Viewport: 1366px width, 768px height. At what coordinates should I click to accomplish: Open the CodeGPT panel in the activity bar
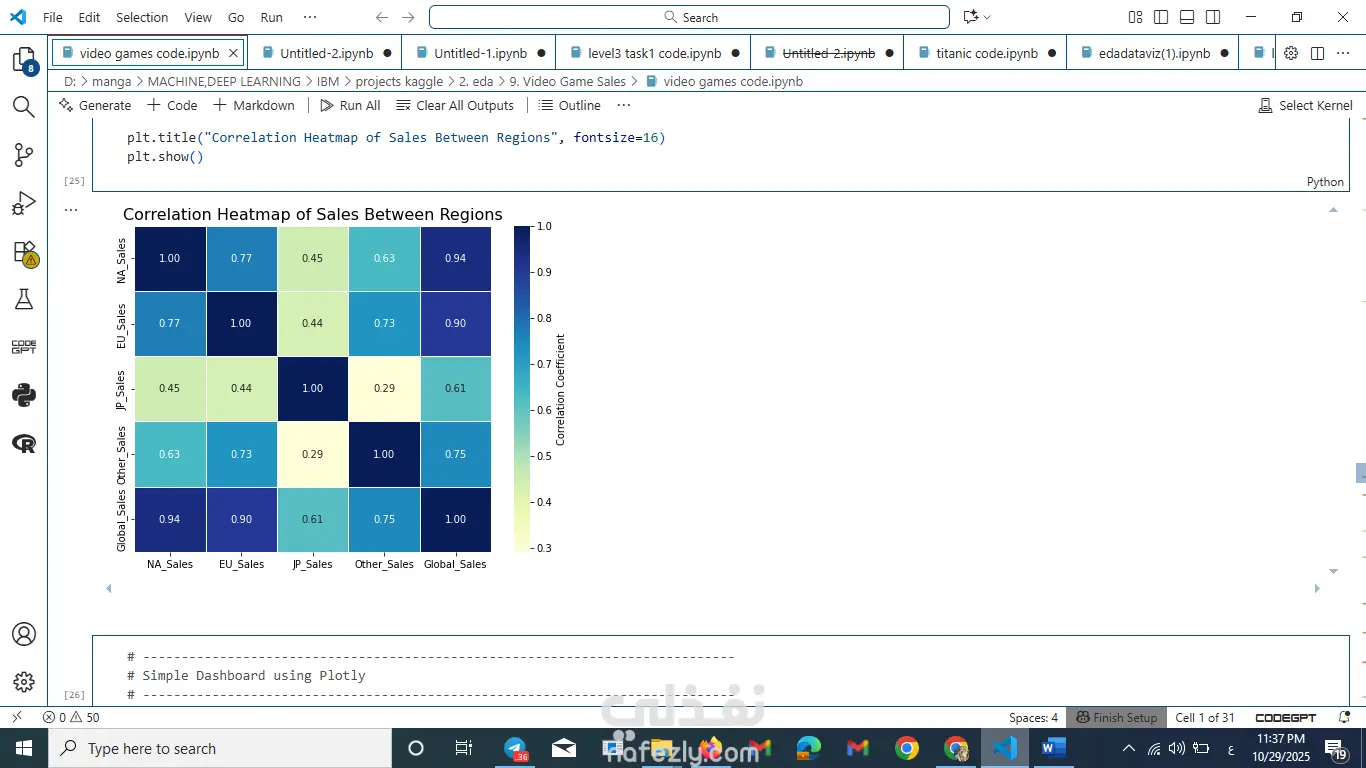point(24,347)
